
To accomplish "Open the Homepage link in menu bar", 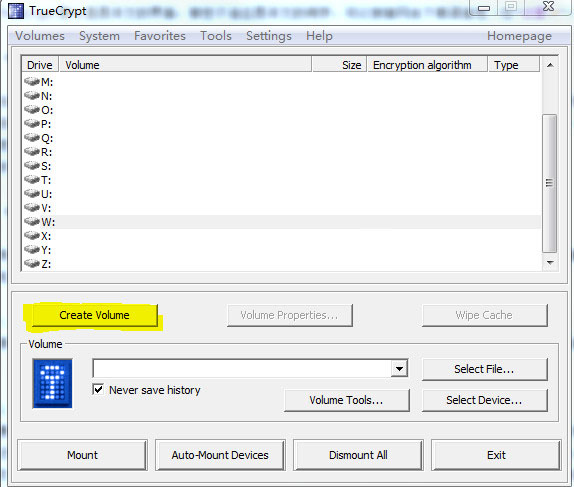I will 519,36.
